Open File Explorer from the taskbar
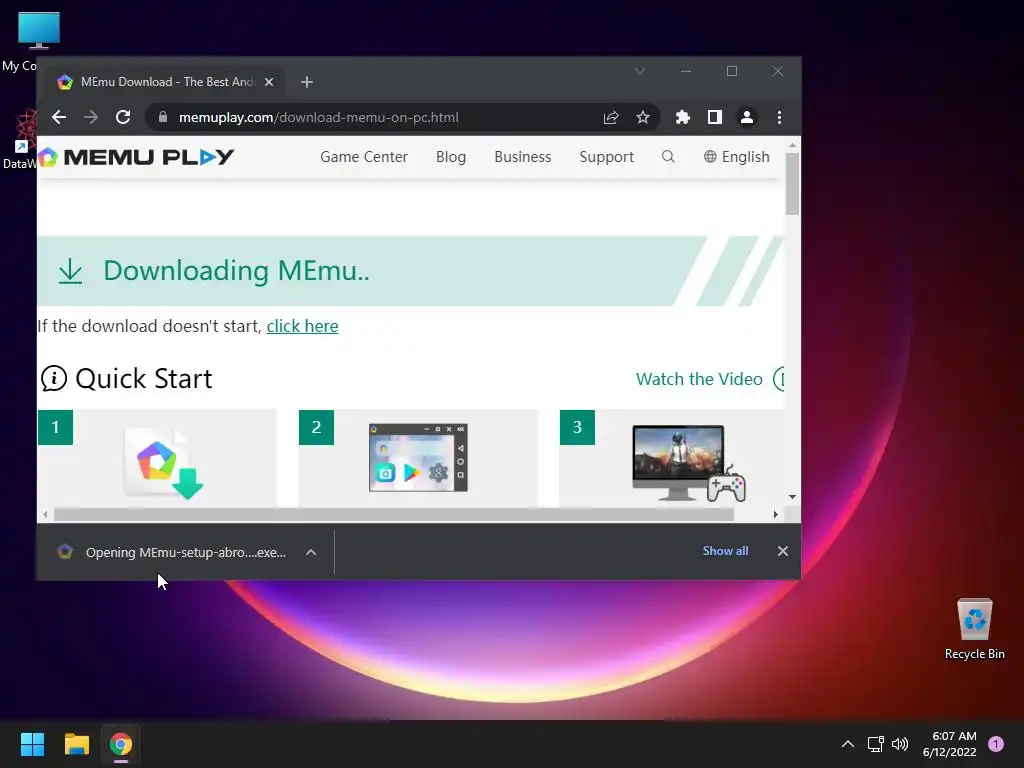Screen dimensions: 1024x768 (76, 744)
